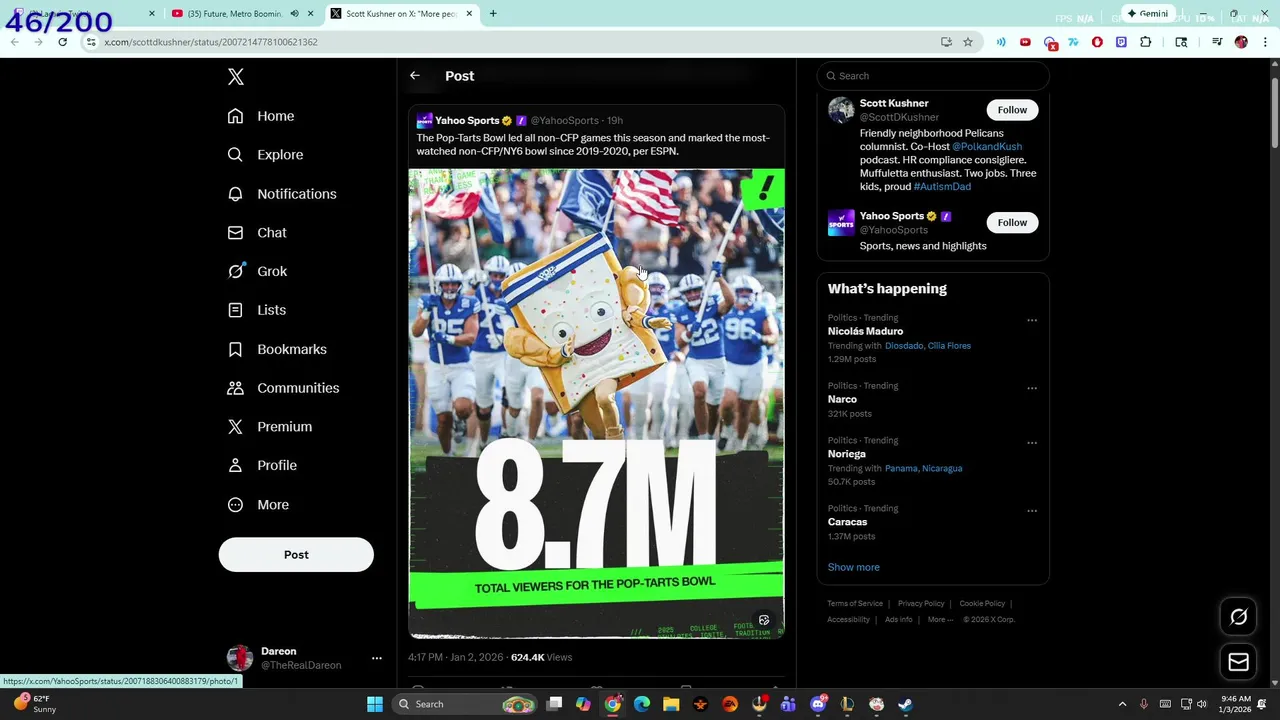The image size is (1280, 720).
Task: Click the post timestamp 4:17 PM Jan 2, 2026
Action: 455,658
